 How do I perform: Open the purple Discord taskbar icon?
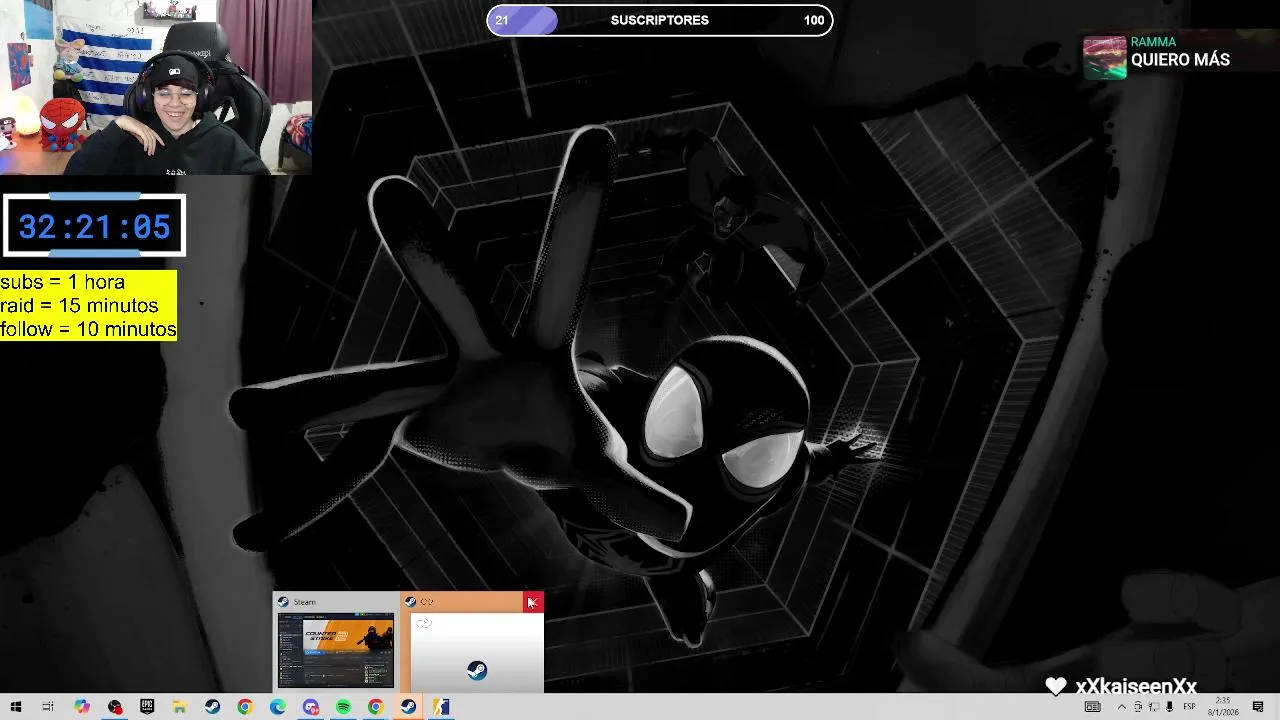click(x=310, y=707)
